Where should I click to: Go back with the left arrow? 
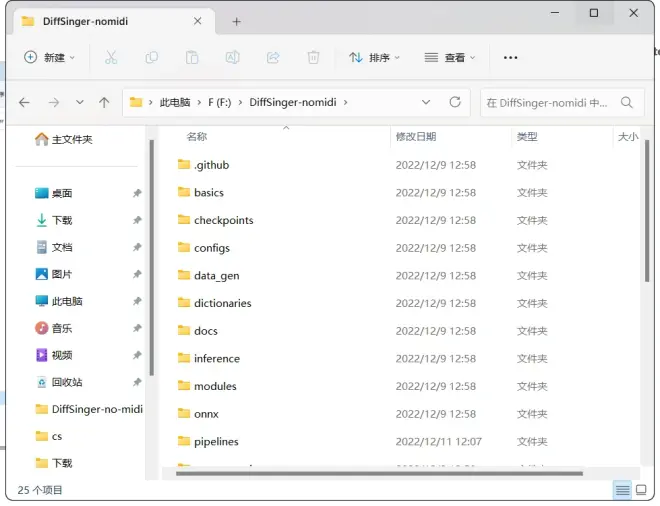click(24, 102)
